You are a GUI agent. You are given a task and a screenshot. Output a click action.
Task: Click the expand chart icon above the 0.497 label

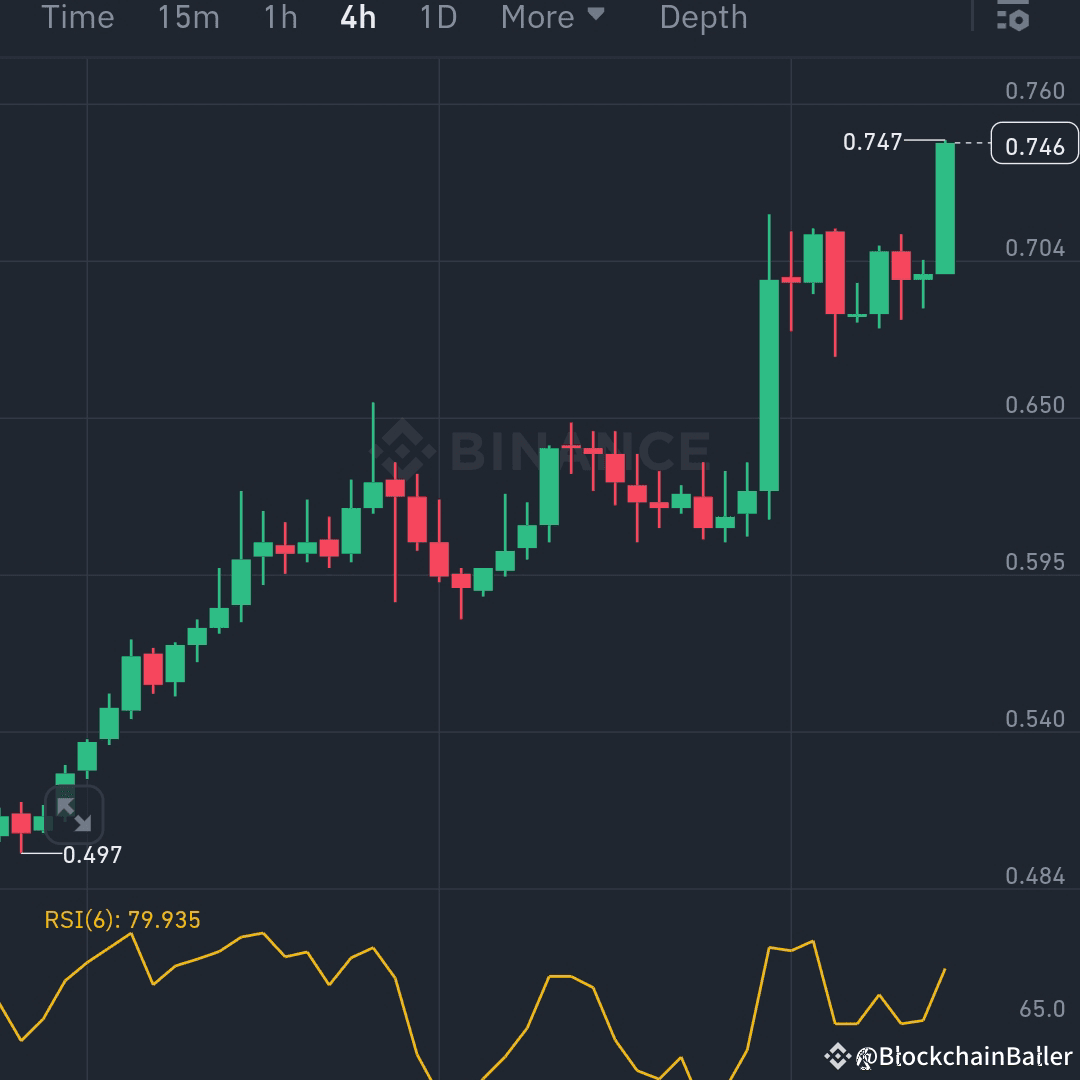75,817
